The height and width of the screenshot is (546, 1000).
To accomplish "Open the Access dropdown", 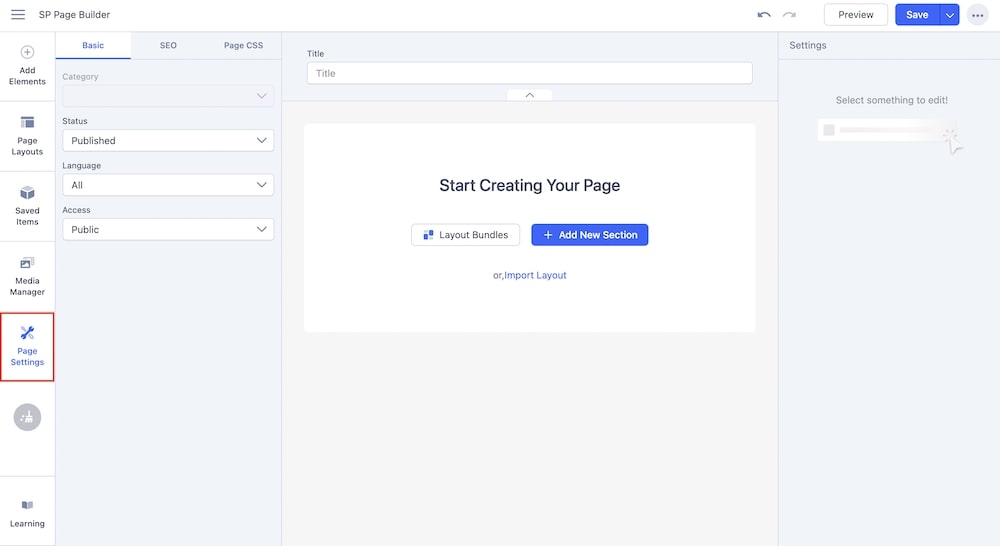I will [168, 229].
